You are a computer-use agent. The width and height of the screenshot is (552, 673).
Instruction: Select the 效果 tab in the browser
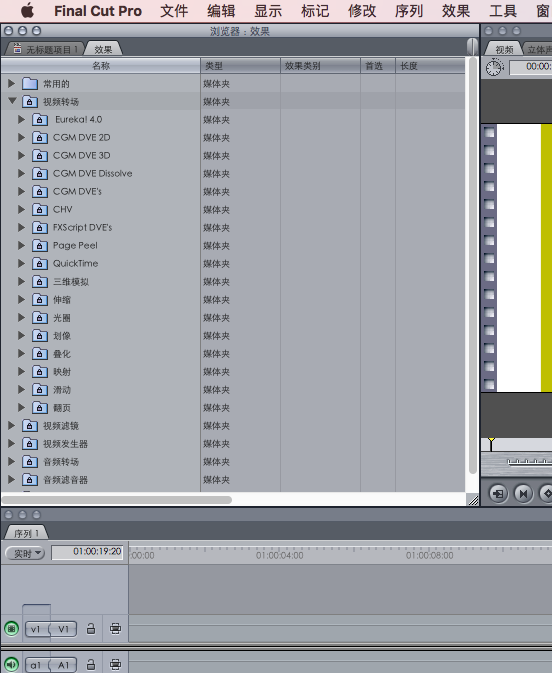[103, 49]
